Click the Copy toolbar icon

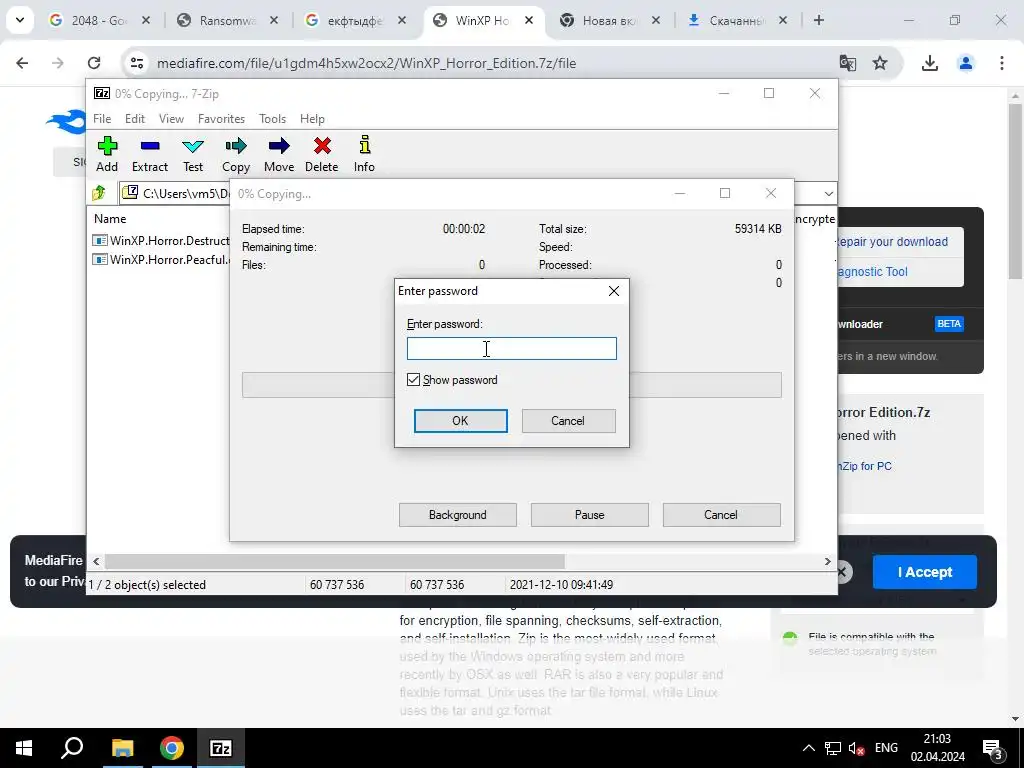236,154
